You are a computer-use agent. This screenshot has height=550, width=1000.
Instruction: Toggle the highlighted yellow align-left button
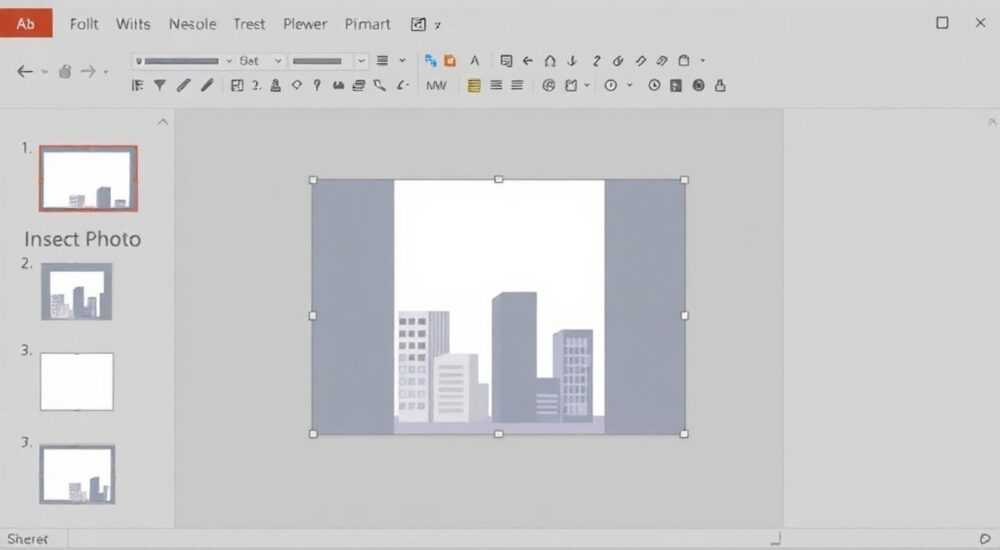(474, 85)
